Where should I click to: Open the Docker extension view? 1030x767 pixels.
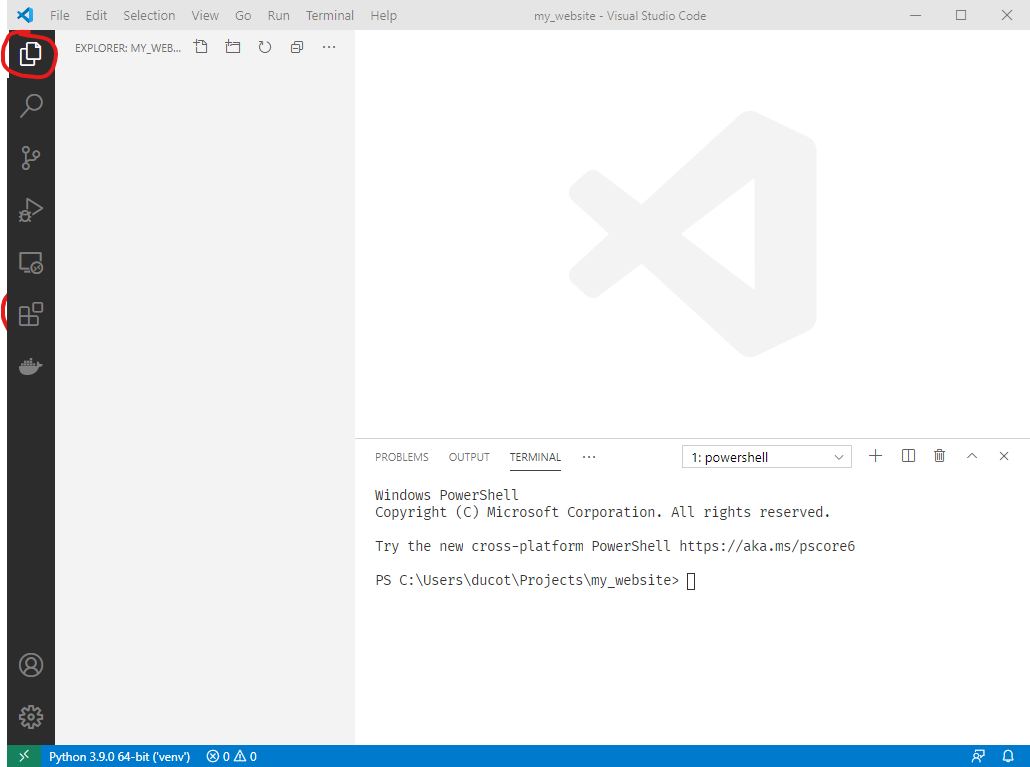point(30,365)
